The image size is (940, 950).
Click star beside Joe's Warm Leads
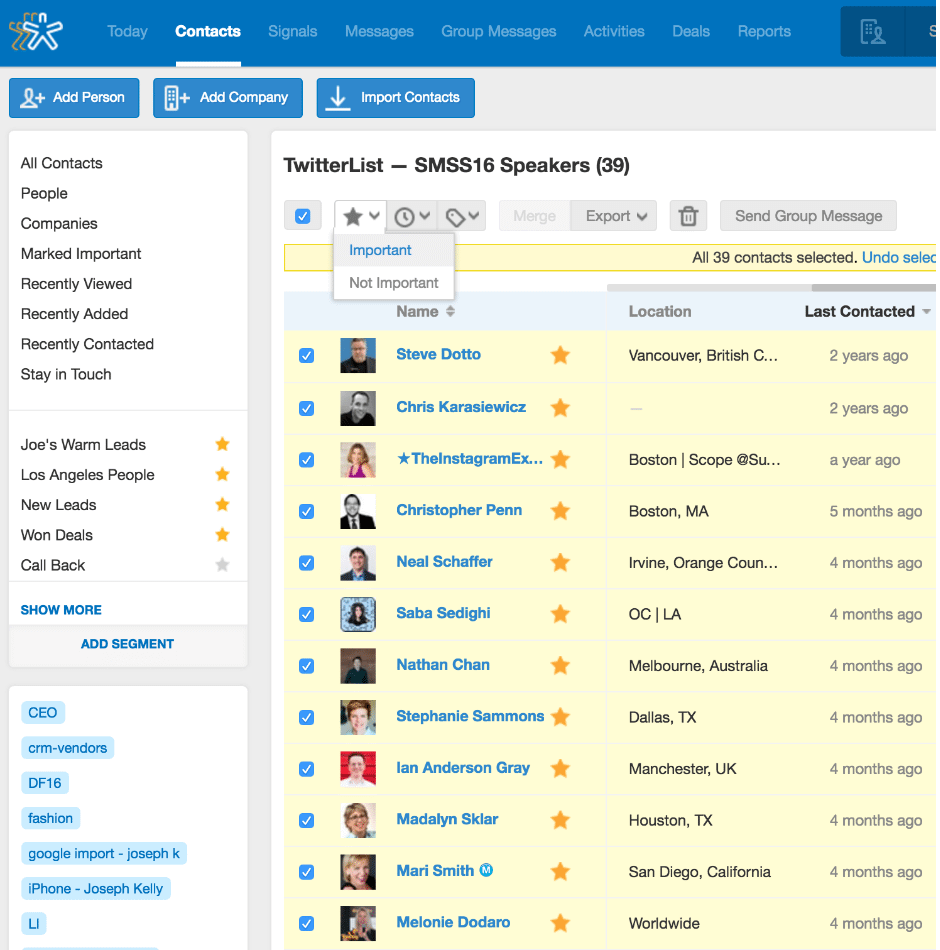222,445
